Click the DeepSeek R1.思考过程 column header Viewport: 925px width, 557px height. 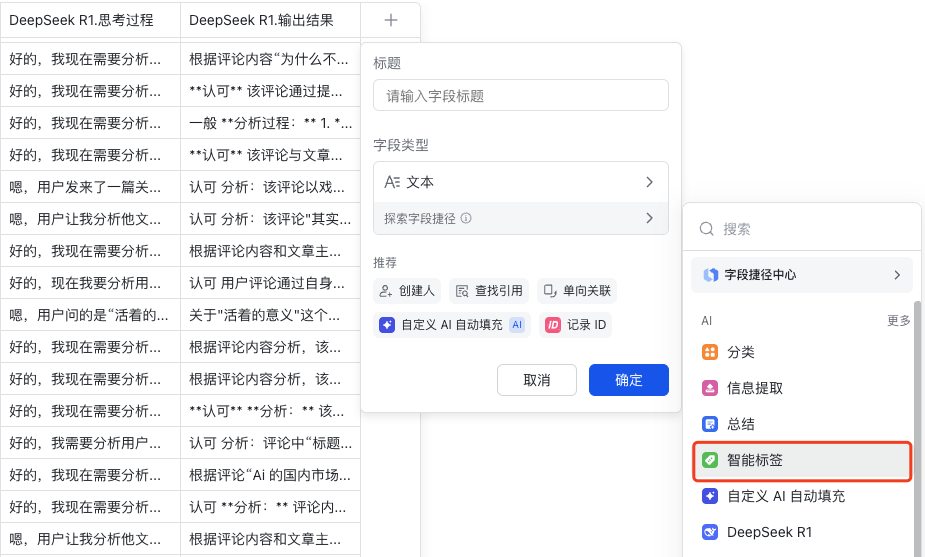click(x=91, y=20)
